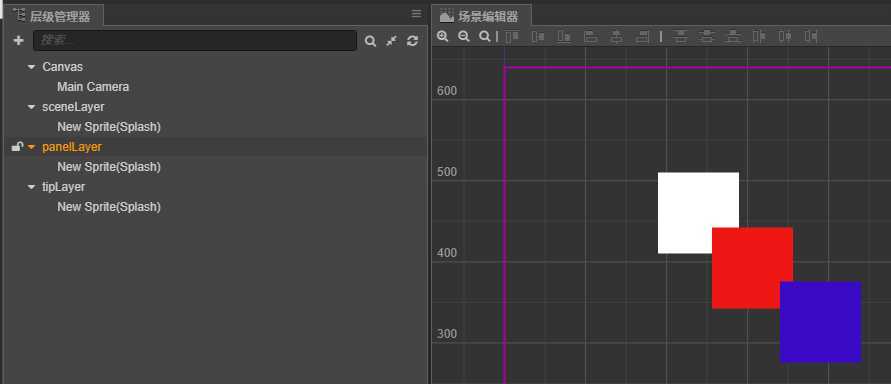Click the refresh hierarchy icon

click(x=413, y=41)
